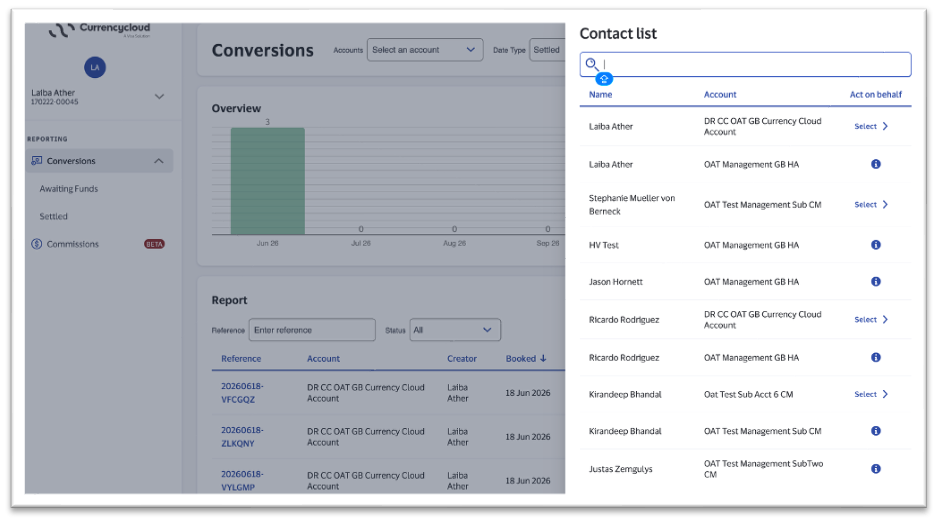Open the Commissions menu item
Screen dimensions: 938x522
[72, 244]
